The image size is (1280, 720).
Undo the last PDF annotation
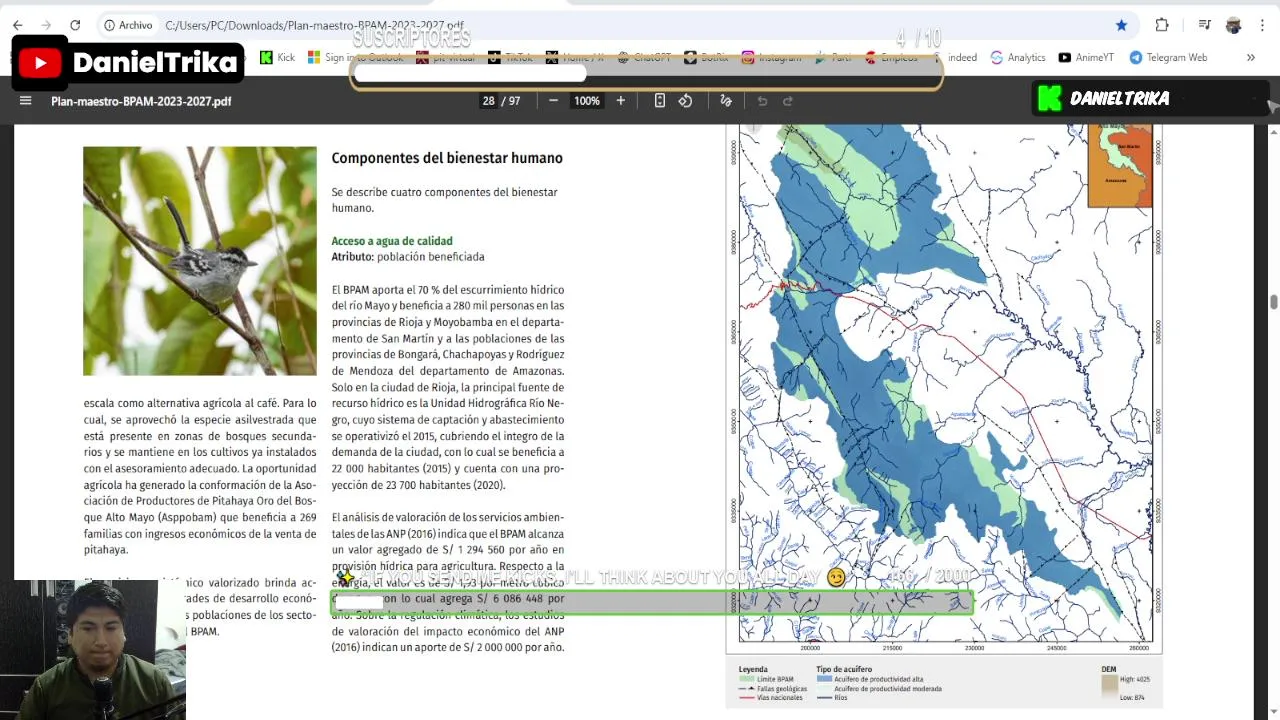tap(762, 101)
